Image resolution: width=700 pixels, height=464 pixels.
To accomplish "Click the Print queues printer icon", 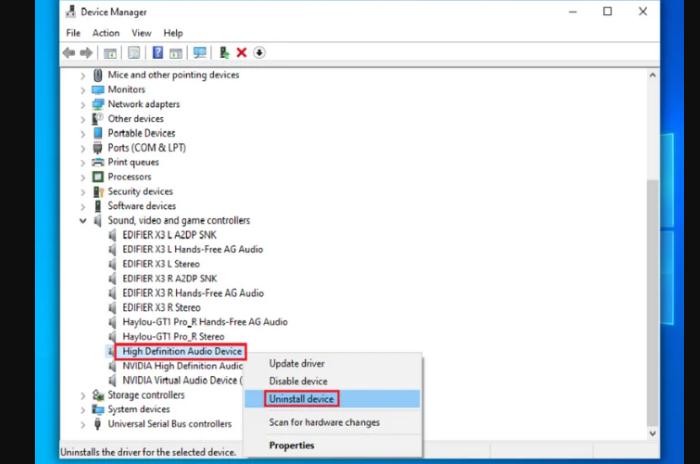I will [98, 162].
